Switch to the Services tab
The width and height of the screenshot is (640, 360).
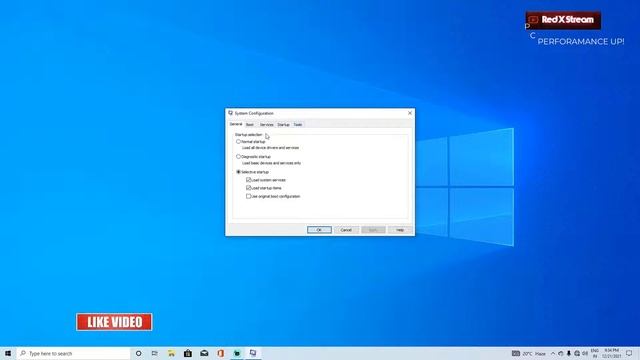point(267,124)
